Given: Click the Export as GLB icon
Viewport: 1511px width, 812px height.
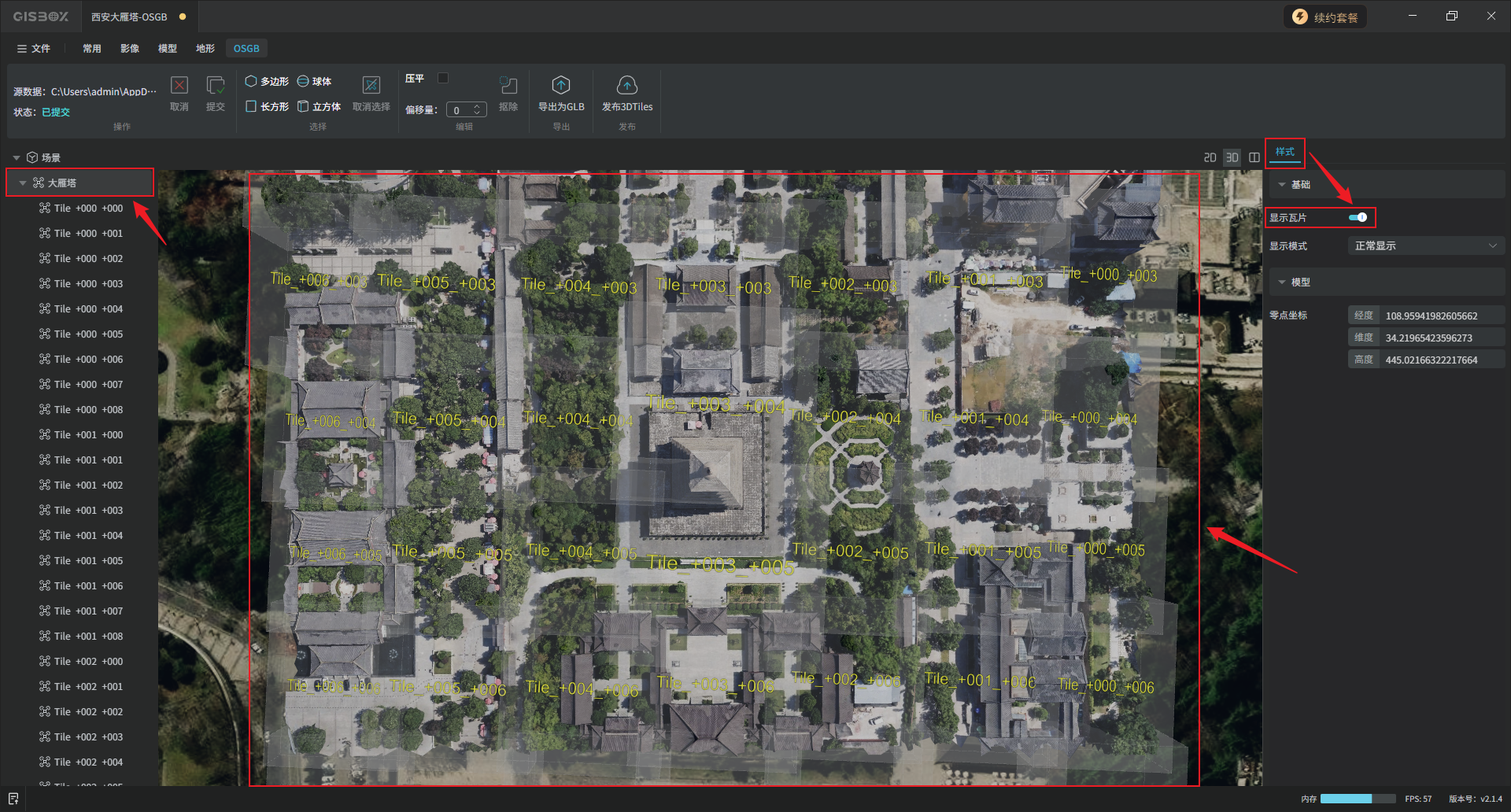Looking at the screenshot, I should click(560, 86).
